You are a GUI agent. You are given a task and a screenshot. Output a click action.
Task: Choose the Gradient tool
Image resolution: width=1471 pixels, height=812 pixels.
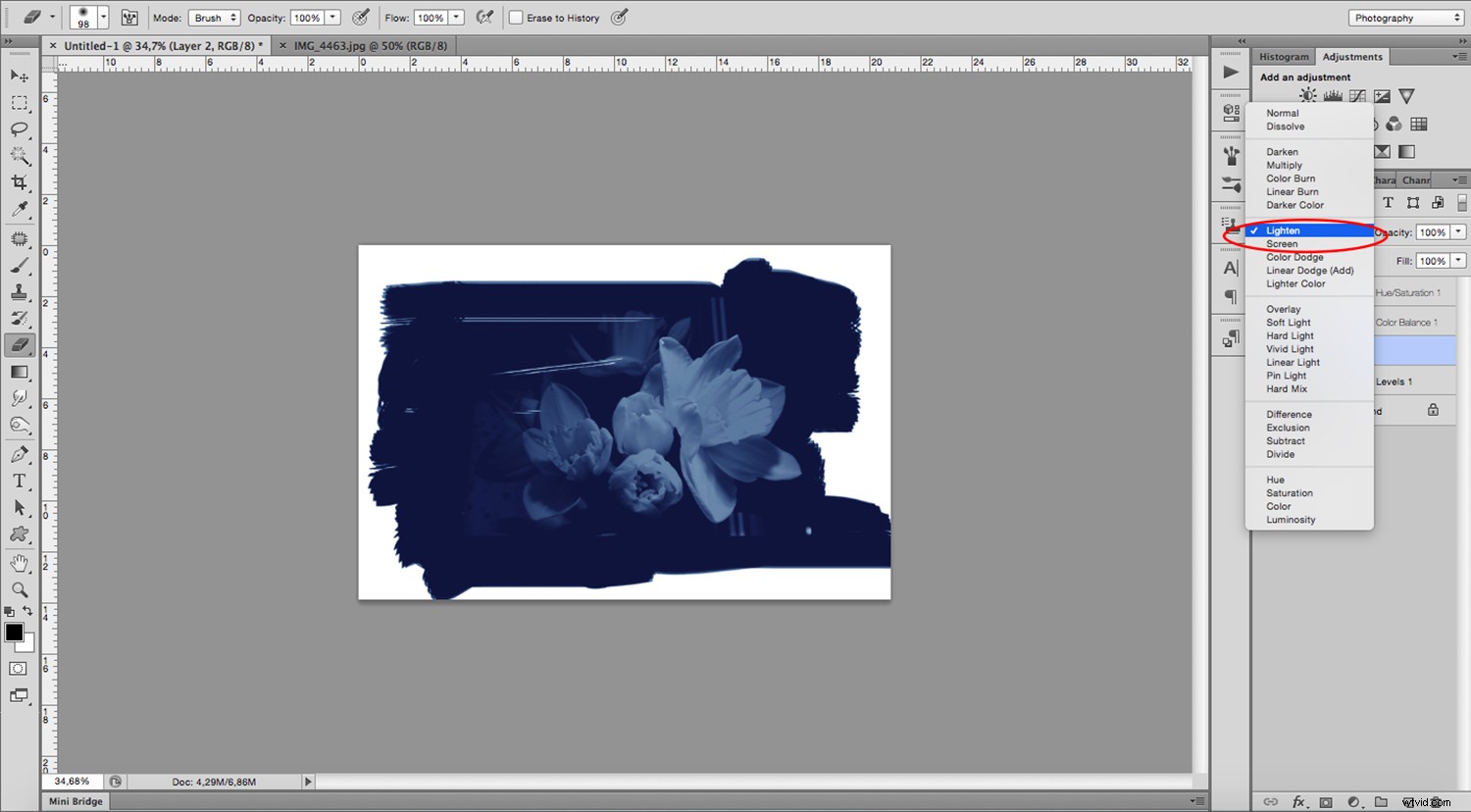pos(18,372)
